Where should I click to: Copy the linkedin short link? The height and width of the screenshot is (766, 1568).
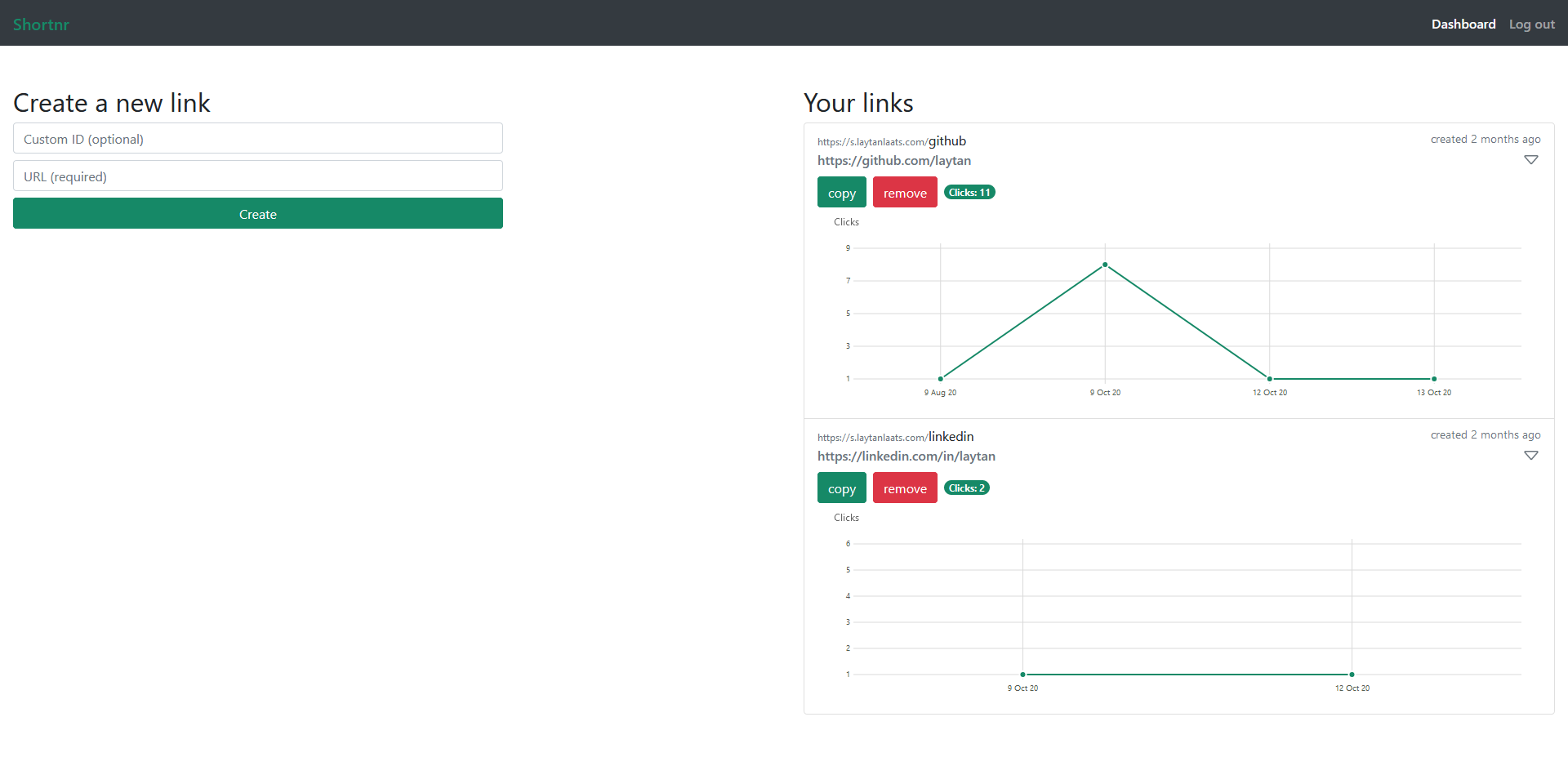pos(841,488)
